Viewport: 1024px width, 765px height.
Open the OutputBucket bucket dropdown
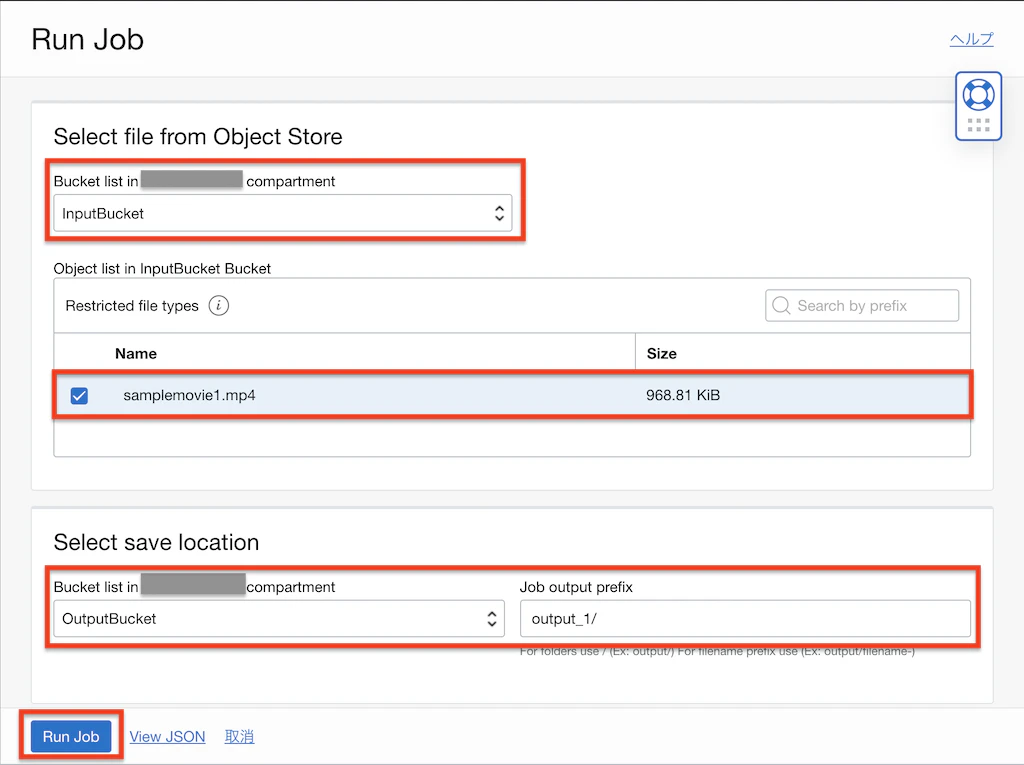pos(279,618)
